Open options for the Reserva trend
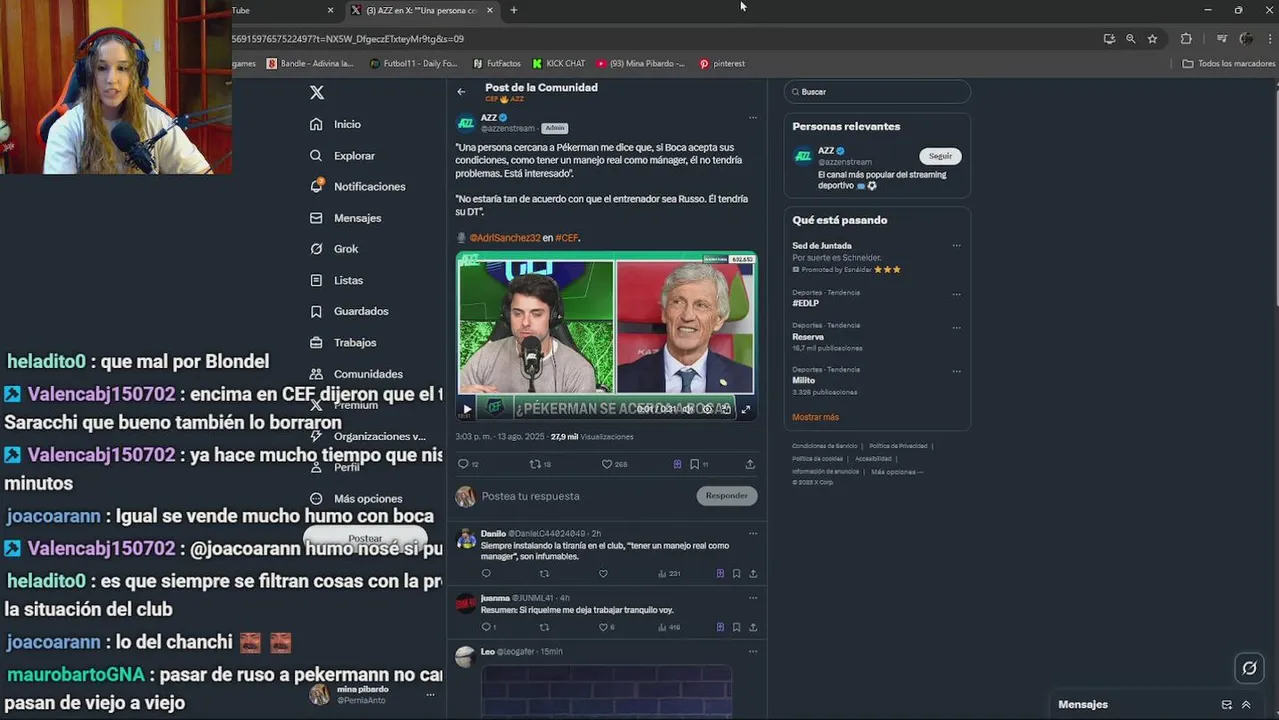The width and height of the screenshot is (1279, 720). pyautogui.click(x=956, y=328)
